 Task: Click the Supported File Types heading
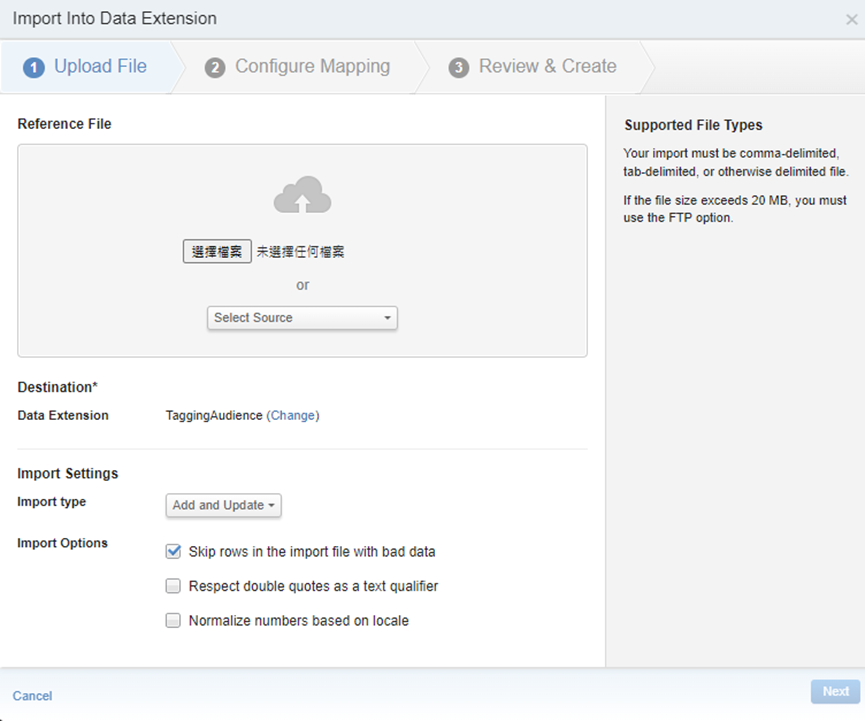693,125
